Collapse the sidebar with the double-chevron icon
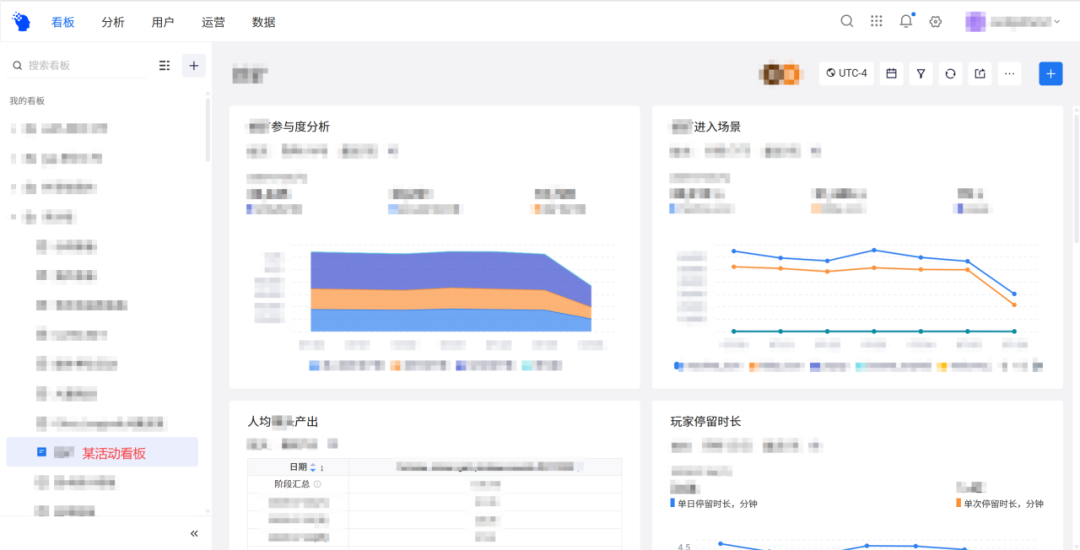The width and height of the screenshot is (1080, 550). [x=194, y=533]
